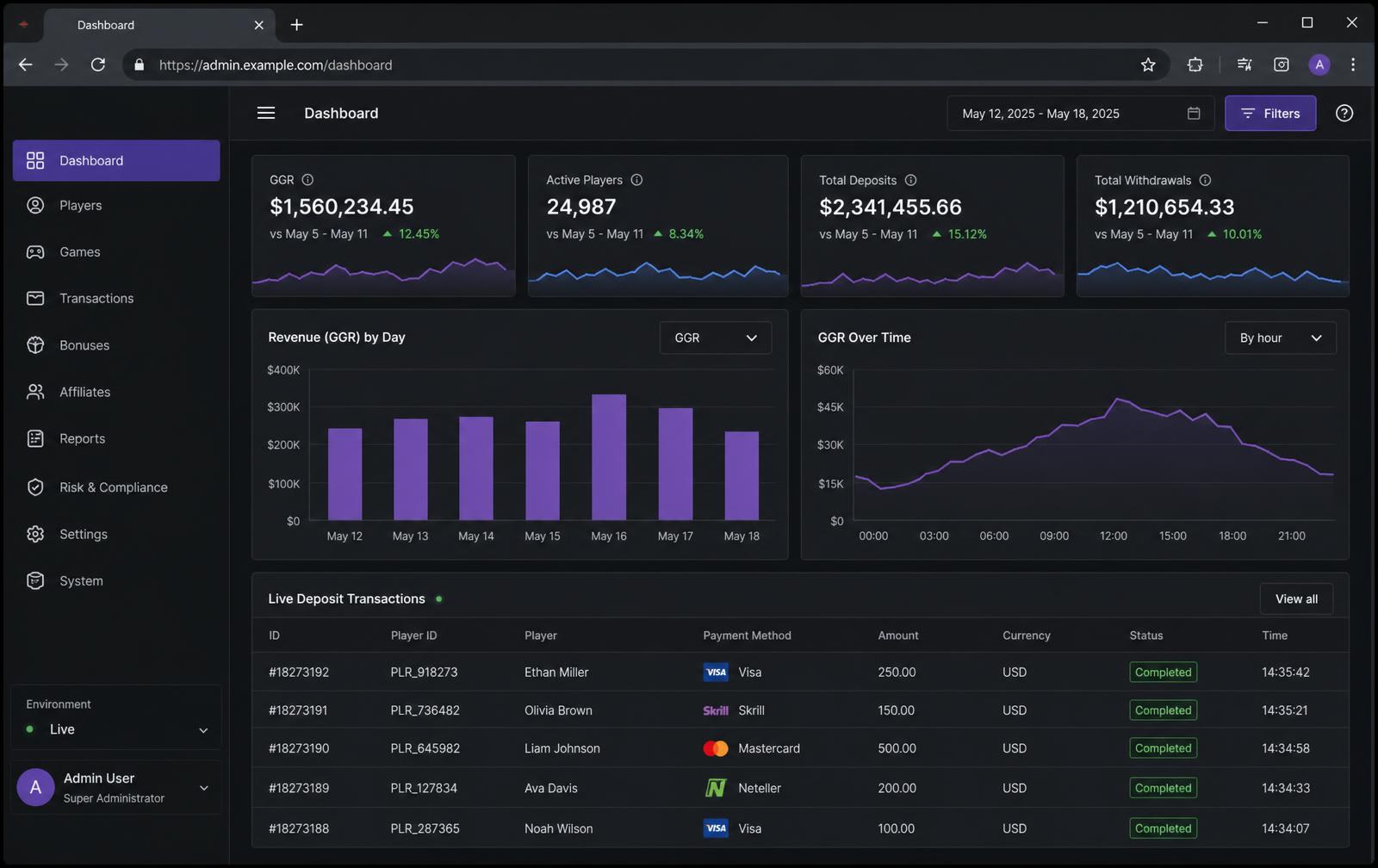Click the Affiliates sidebar icon
Viewport: 1378px width, 868px height.
coord(35,392)
